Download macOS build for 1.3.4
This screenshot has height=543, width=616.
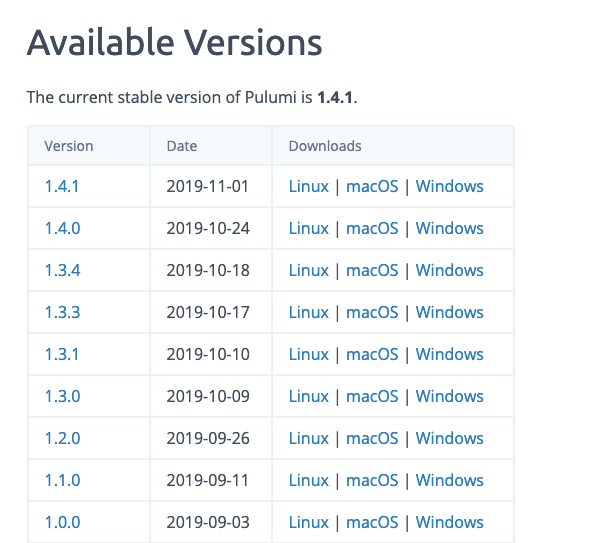point(372,270)
